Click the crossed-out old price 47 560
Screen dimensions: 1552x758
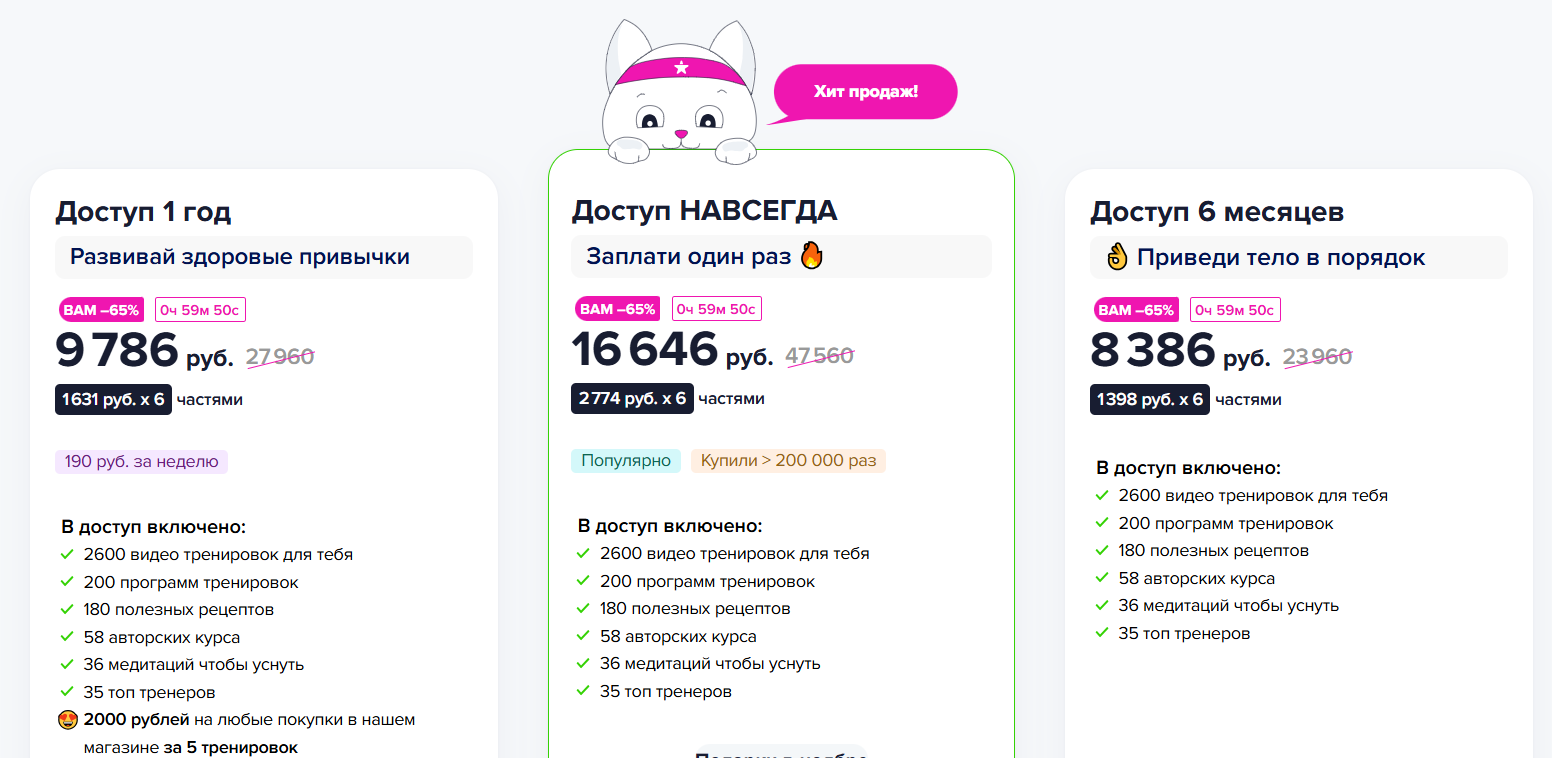click(x=819, y=355)
